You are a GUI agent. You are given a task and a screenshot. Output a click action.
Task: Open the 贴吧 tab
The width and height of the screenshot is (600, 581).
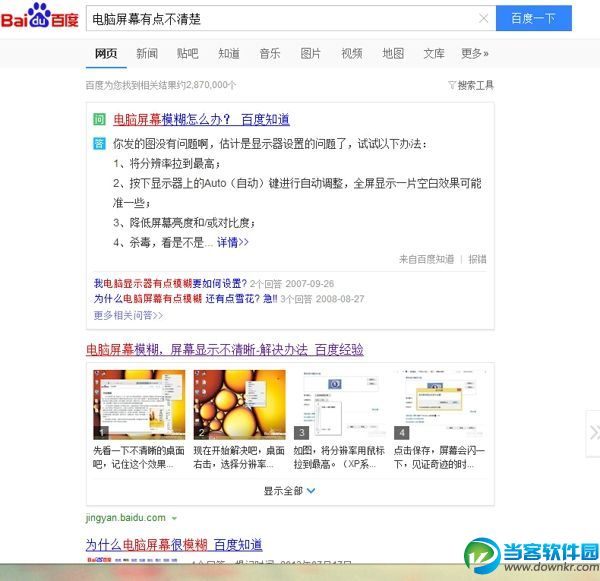(188, 54)
